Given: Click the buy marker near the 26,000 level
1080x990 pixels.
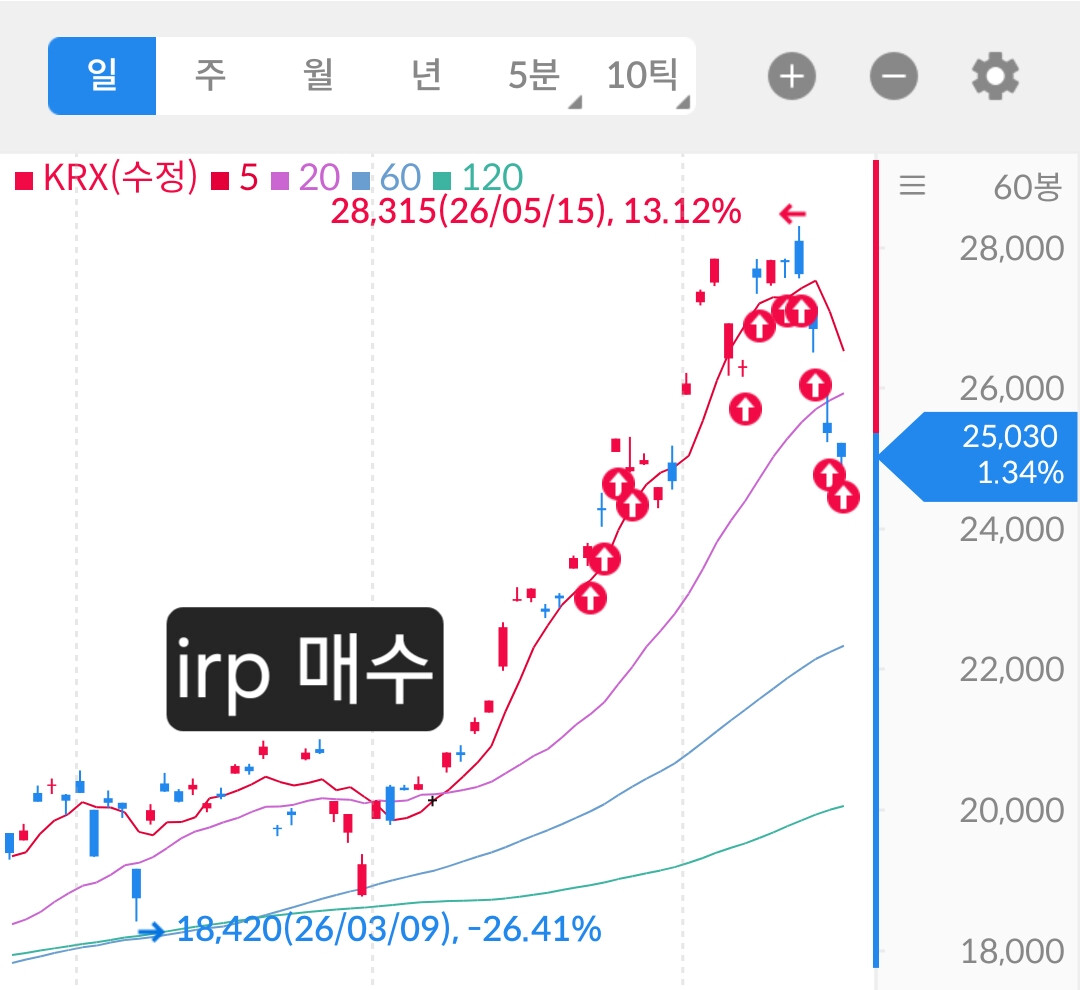Looking at the screenshot, I should [x=815, y=385].
